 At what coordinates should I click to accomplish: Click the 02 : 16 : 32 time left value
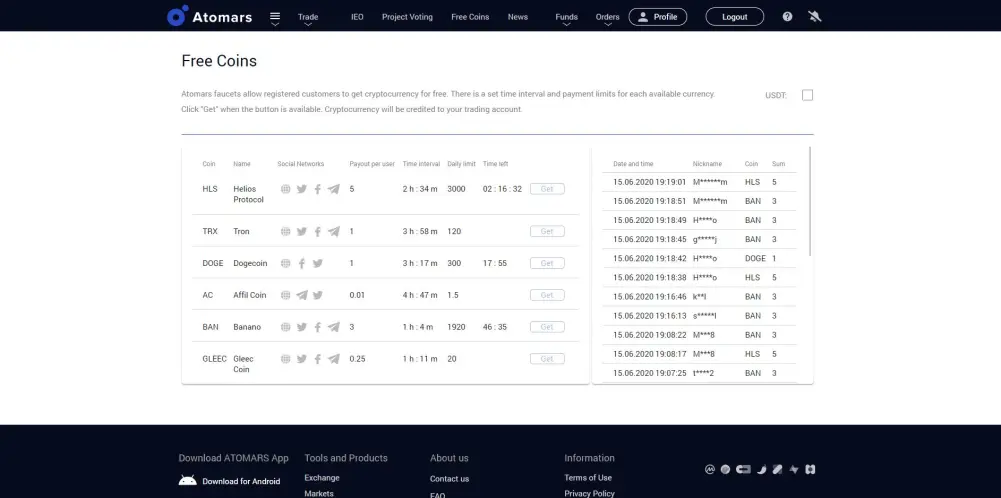[x=502, y=189]
